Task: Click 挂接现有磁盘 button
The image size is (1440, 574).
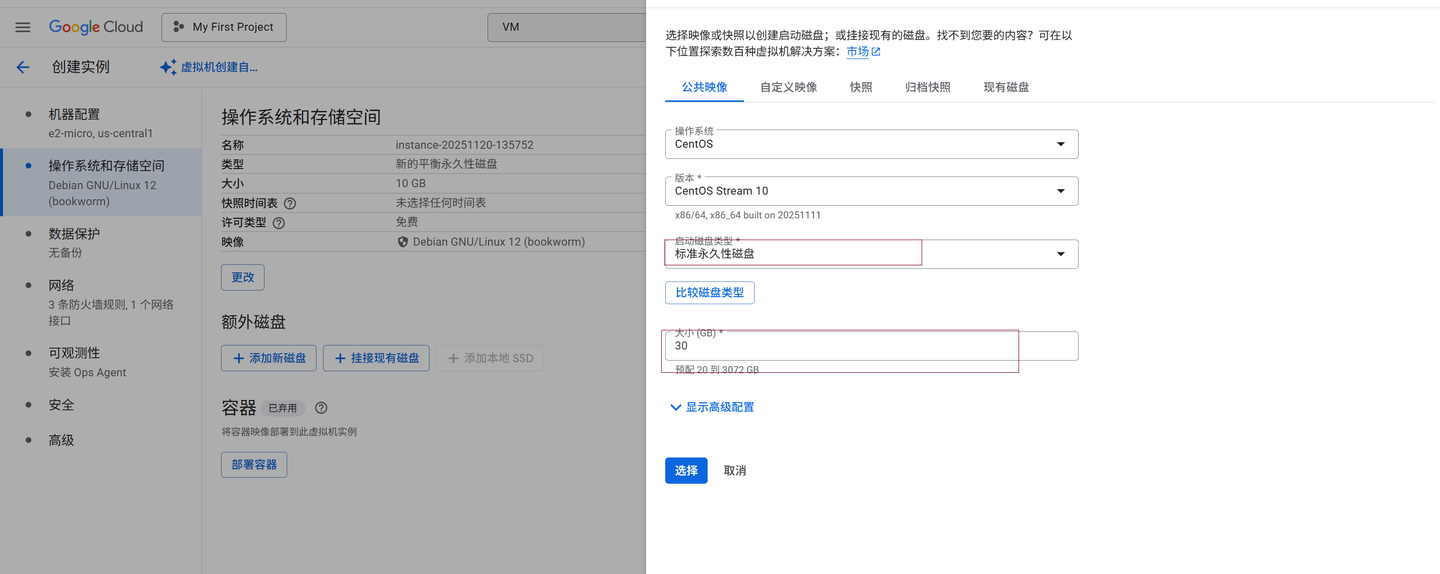Action: click(x=376, y=358)
